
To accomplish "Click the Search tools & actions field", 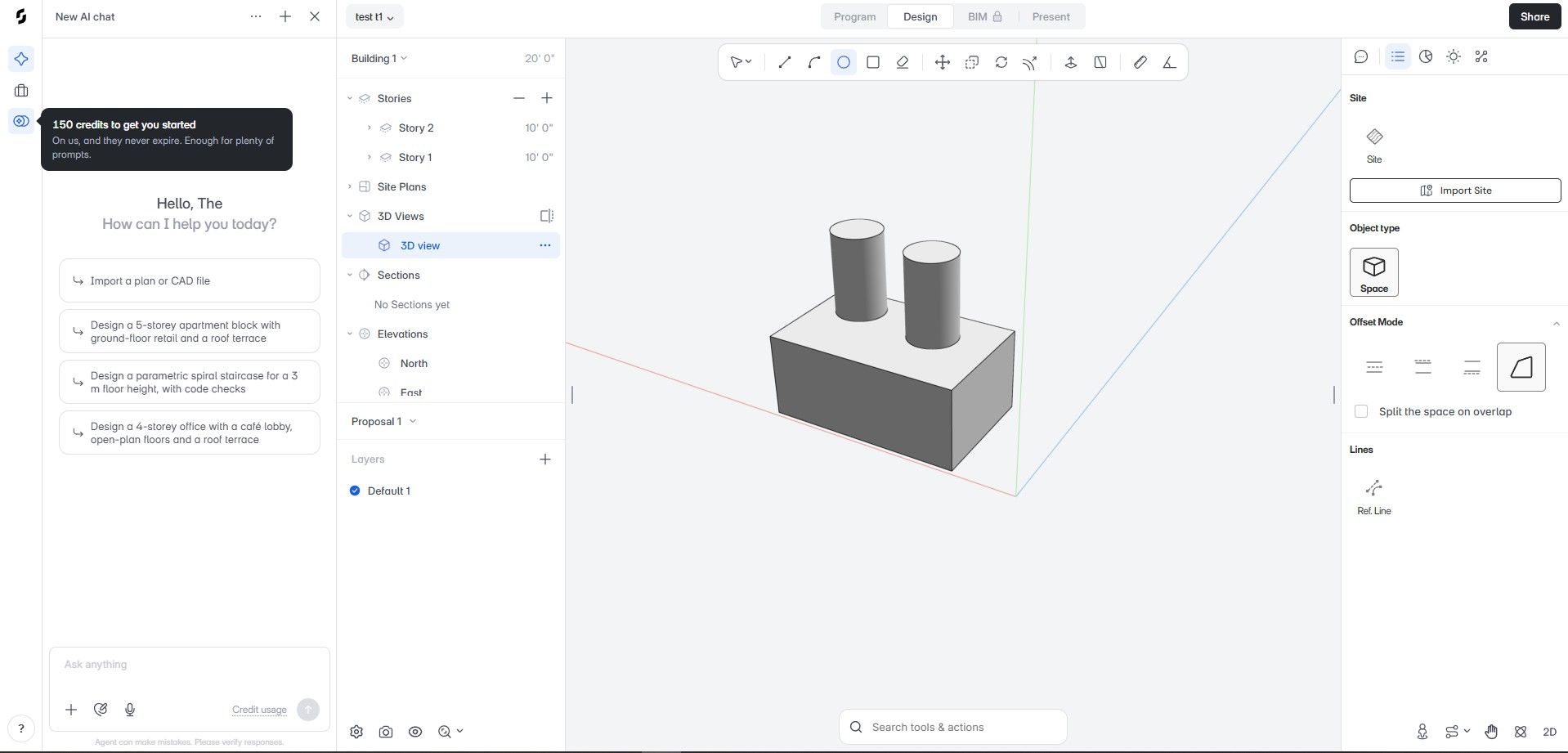I will tap(952, 727).
